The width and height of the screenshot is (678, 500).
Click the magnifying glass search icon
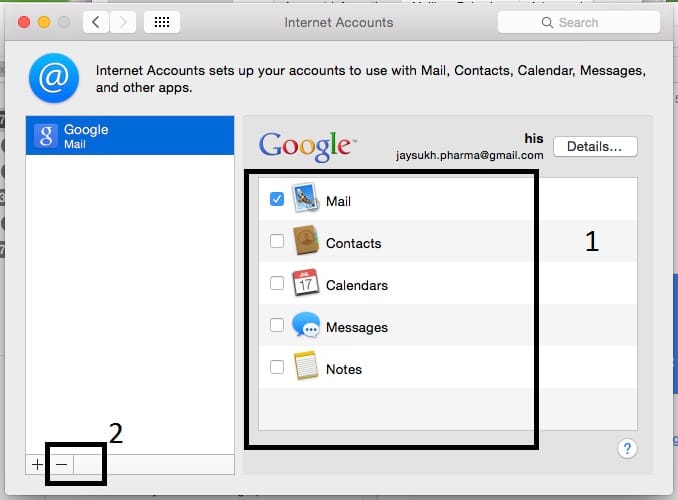pos(547,22)
